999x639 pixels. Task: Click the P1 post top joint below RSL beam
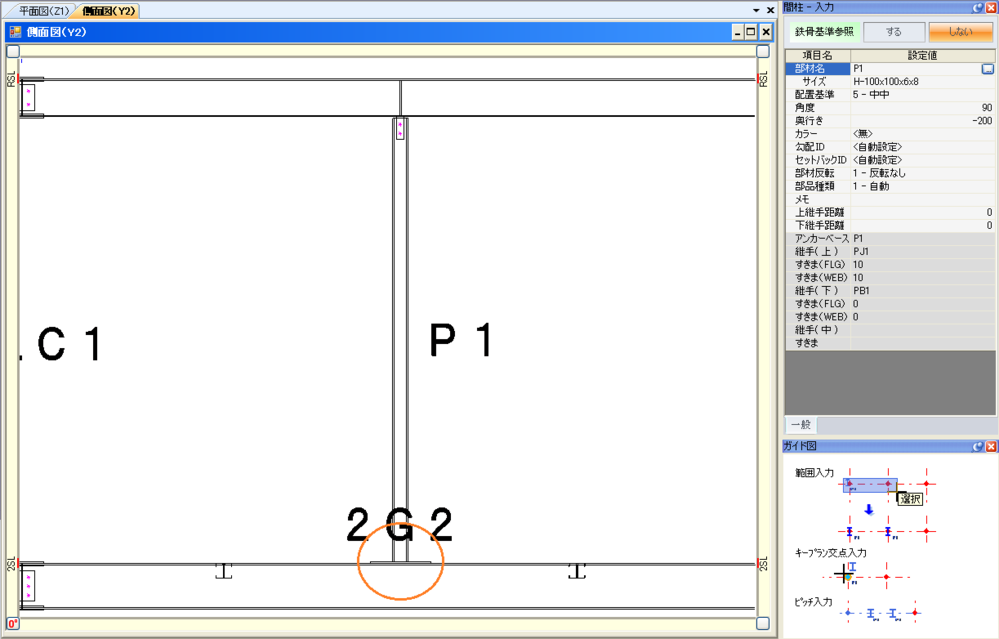(x=400, y=129)
